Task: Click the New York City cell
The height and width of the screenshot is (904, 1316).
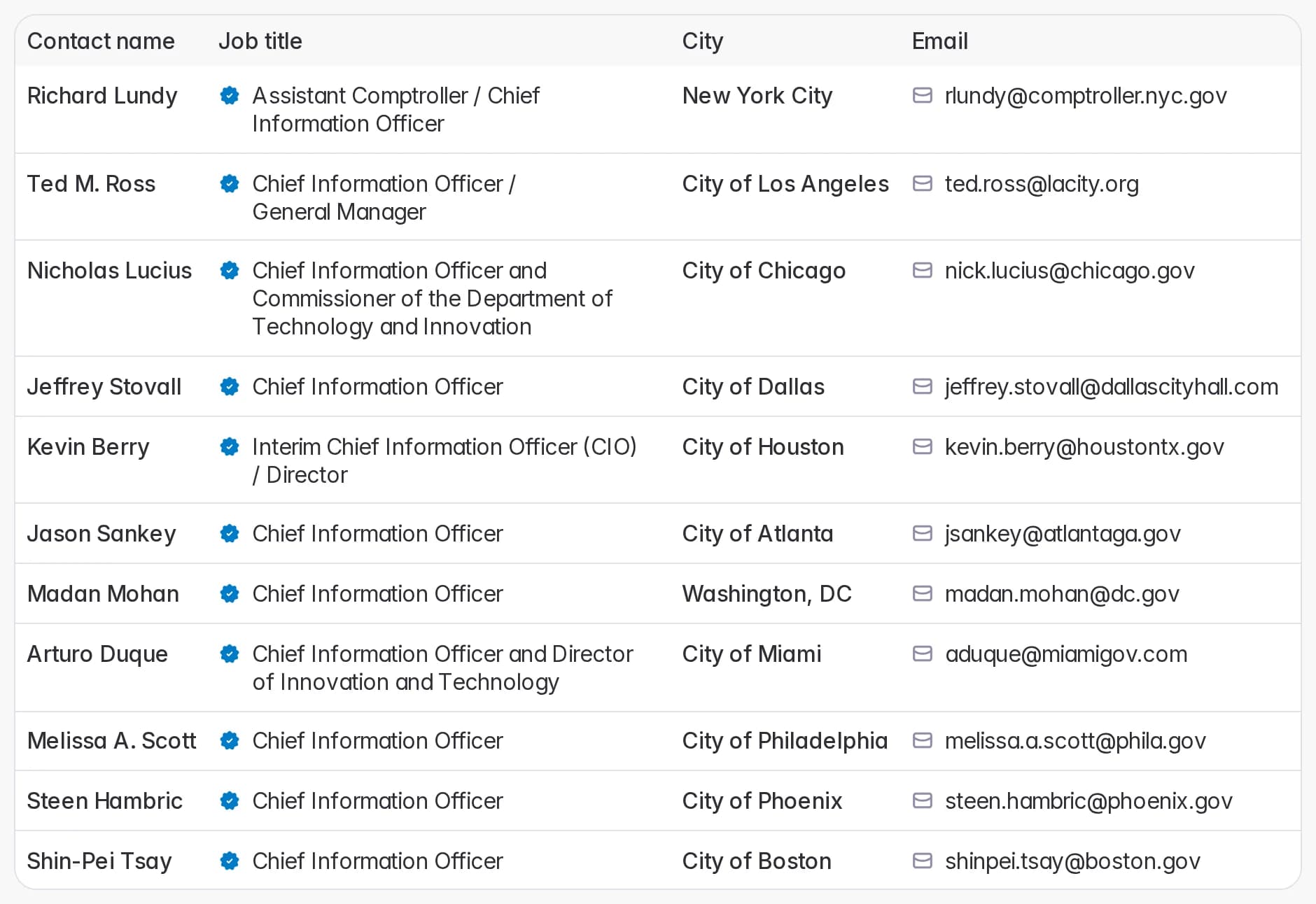Action: (x=757, y=96)
